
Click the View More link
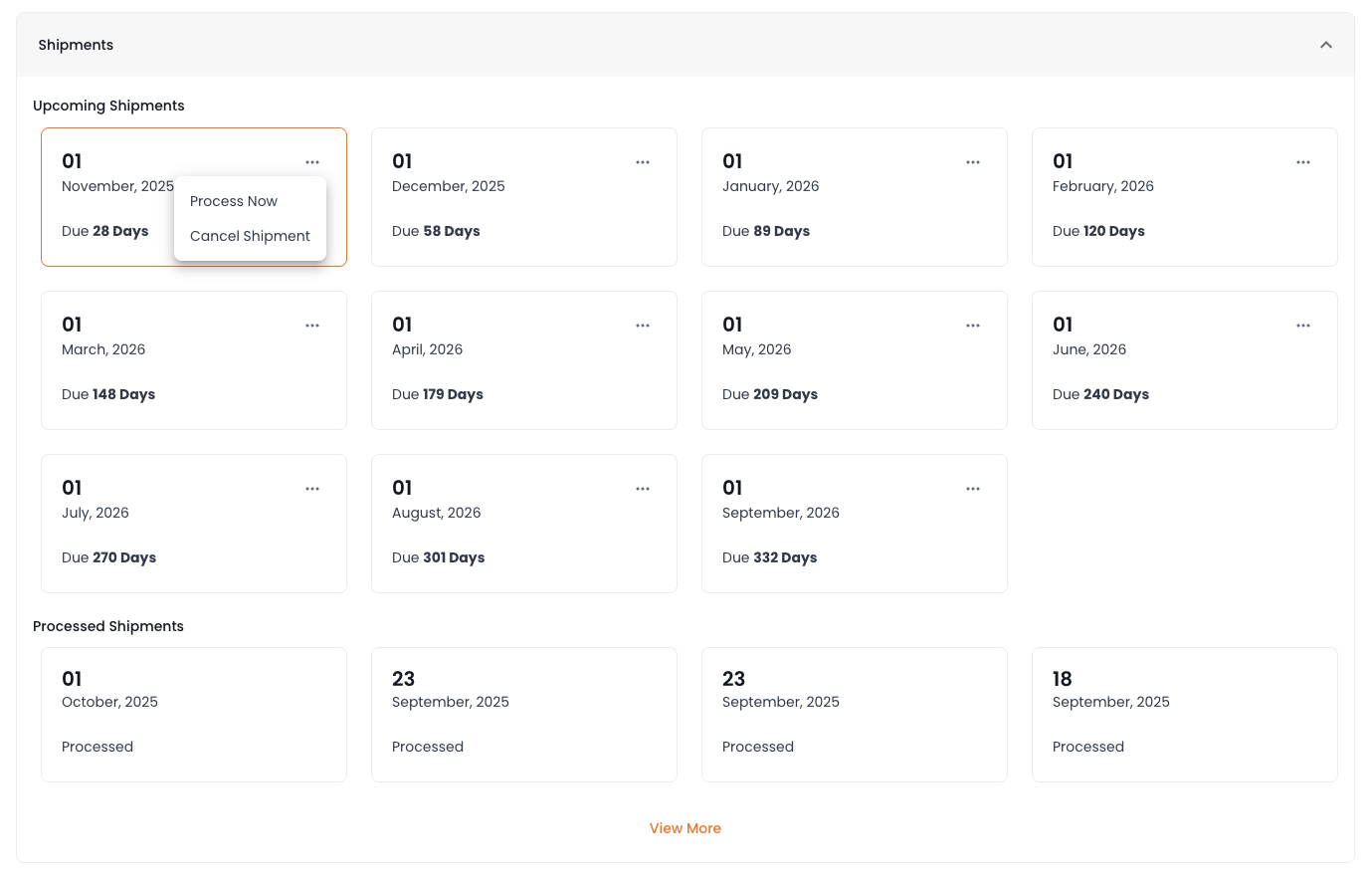click(x=685, y=828)
